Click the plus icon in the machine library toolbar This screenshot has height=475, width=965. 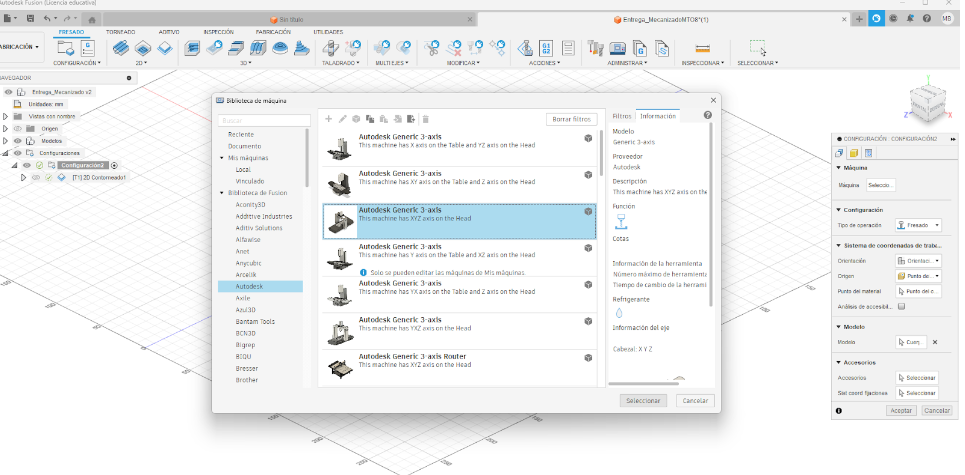(329, 119)
